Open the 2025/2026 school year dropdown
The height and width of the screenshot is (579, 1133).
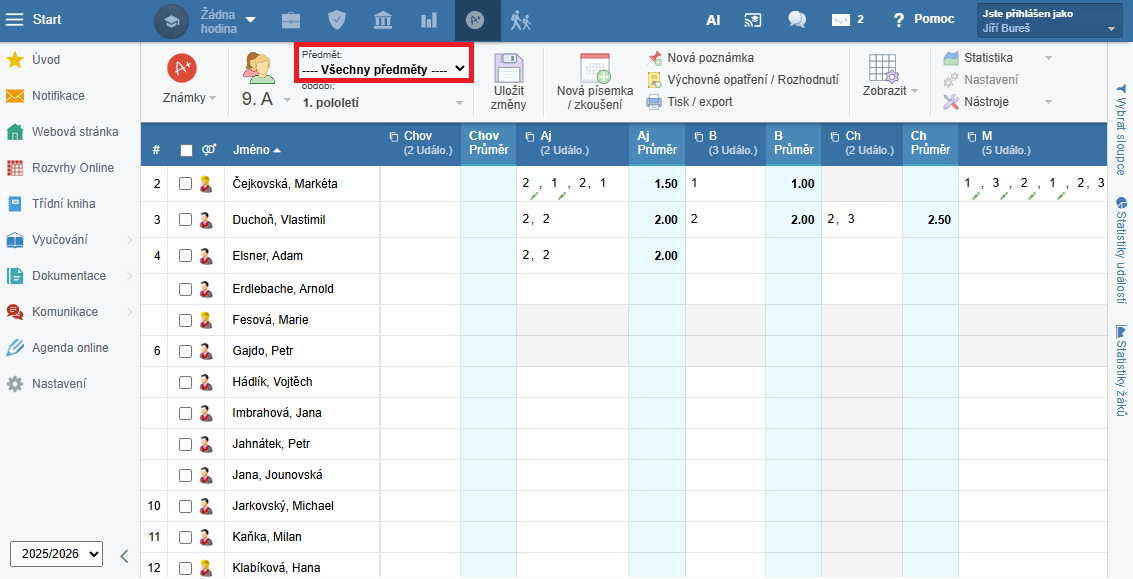tap(56, 553)
